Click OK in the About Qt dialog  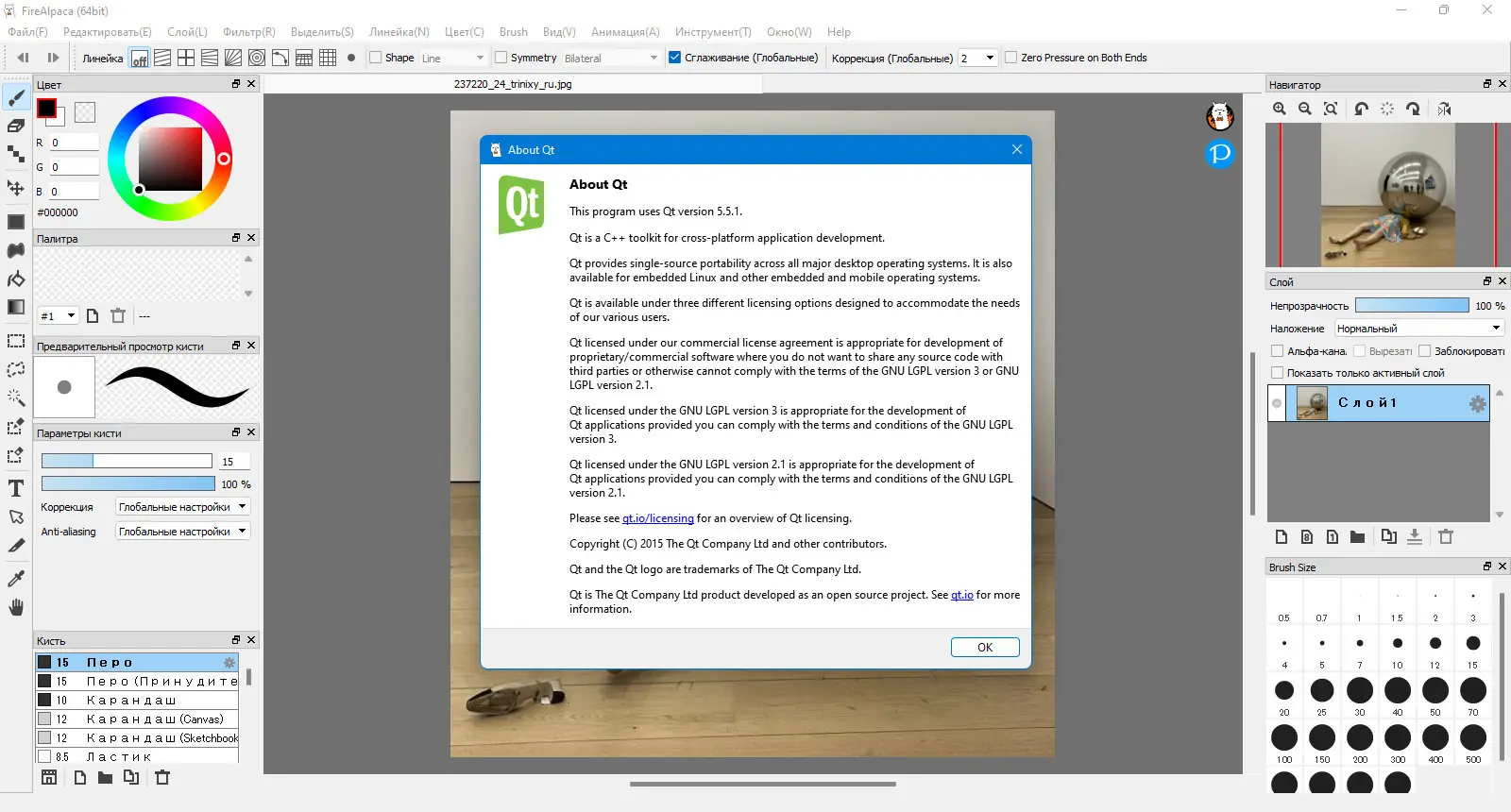click(x=985, y=647)
